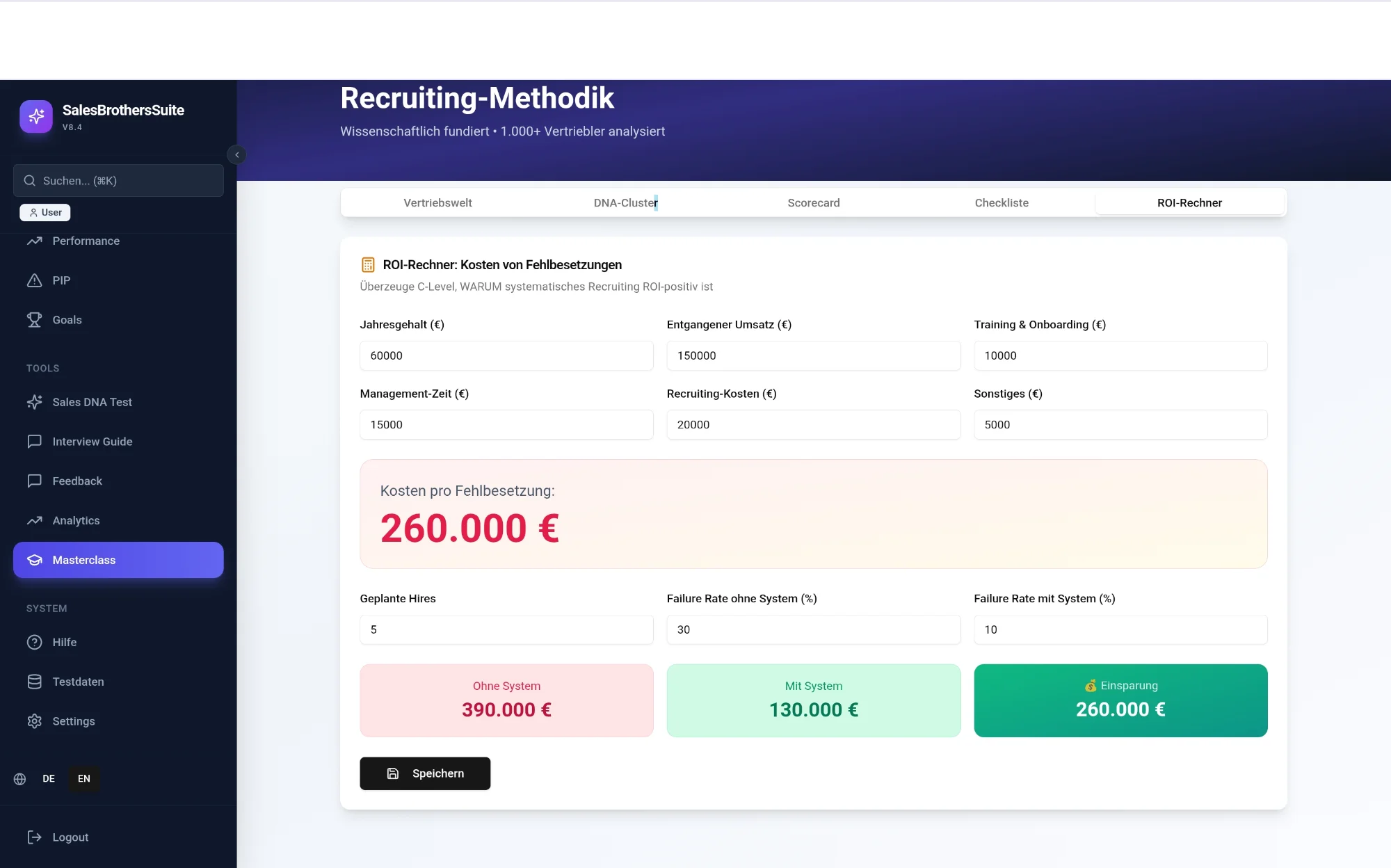Switch to the Scorecard tab
Image resolution: width=1391 pixels, height=868 pixels.
point(813,203)
